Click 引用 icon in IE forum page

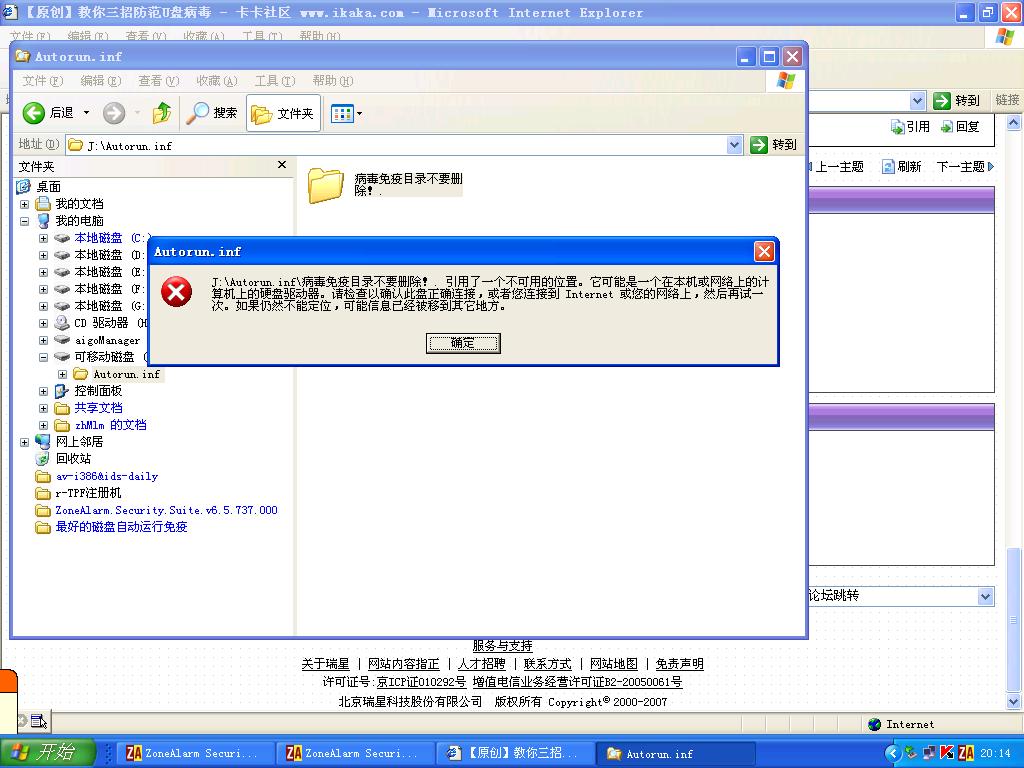pos(898,127)
